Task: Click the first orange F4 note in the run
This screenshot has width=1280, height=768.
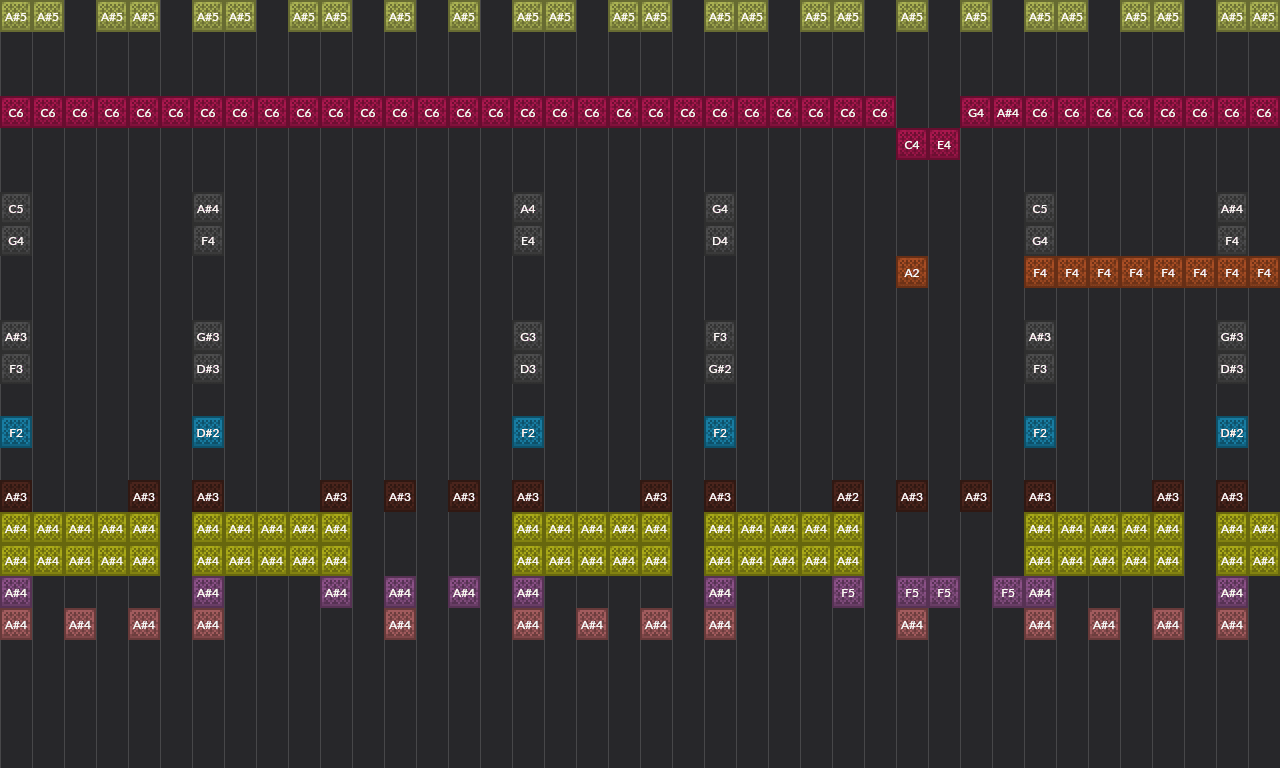Action: pos(1039,272)
